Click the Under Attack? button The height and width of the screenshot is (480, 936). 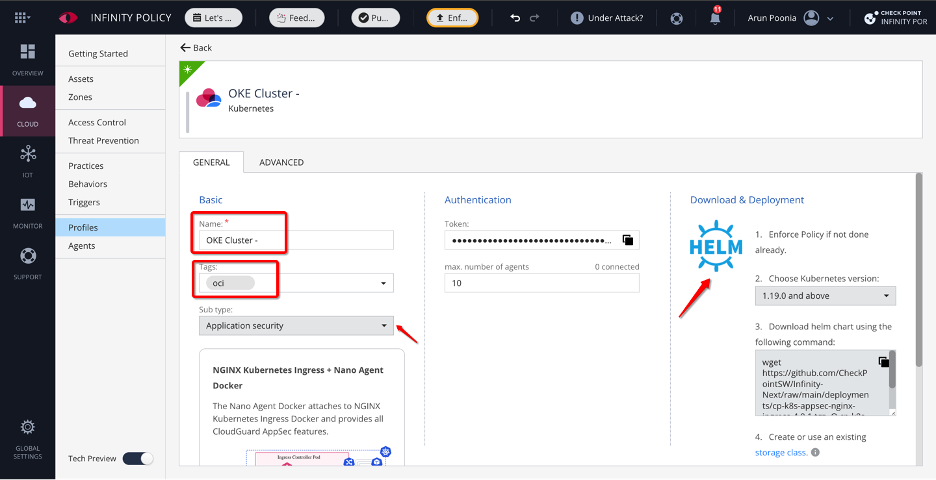[607, 18]
